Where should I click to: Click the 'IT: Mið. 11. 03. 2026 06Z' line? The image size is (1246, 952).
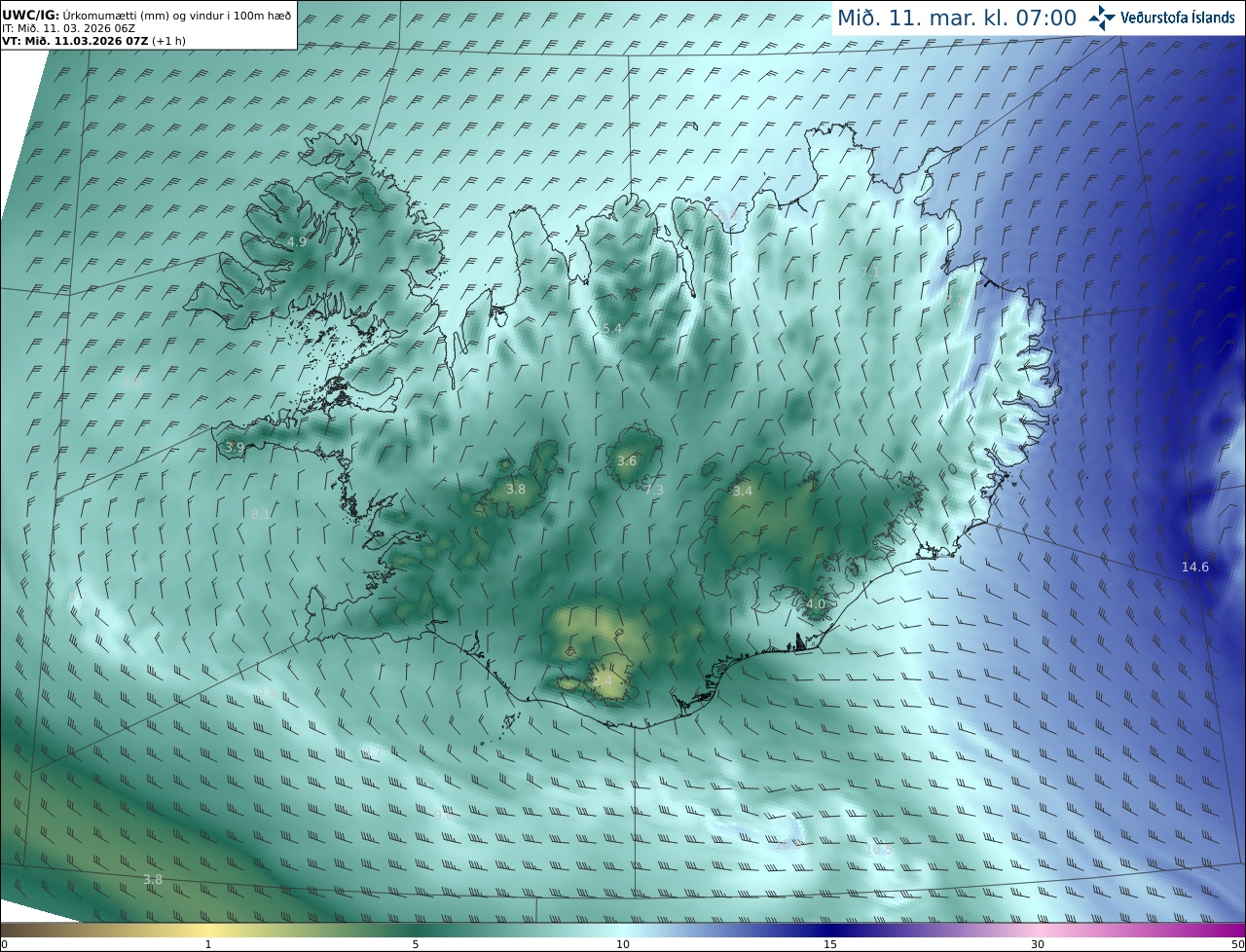coord(68,28)
